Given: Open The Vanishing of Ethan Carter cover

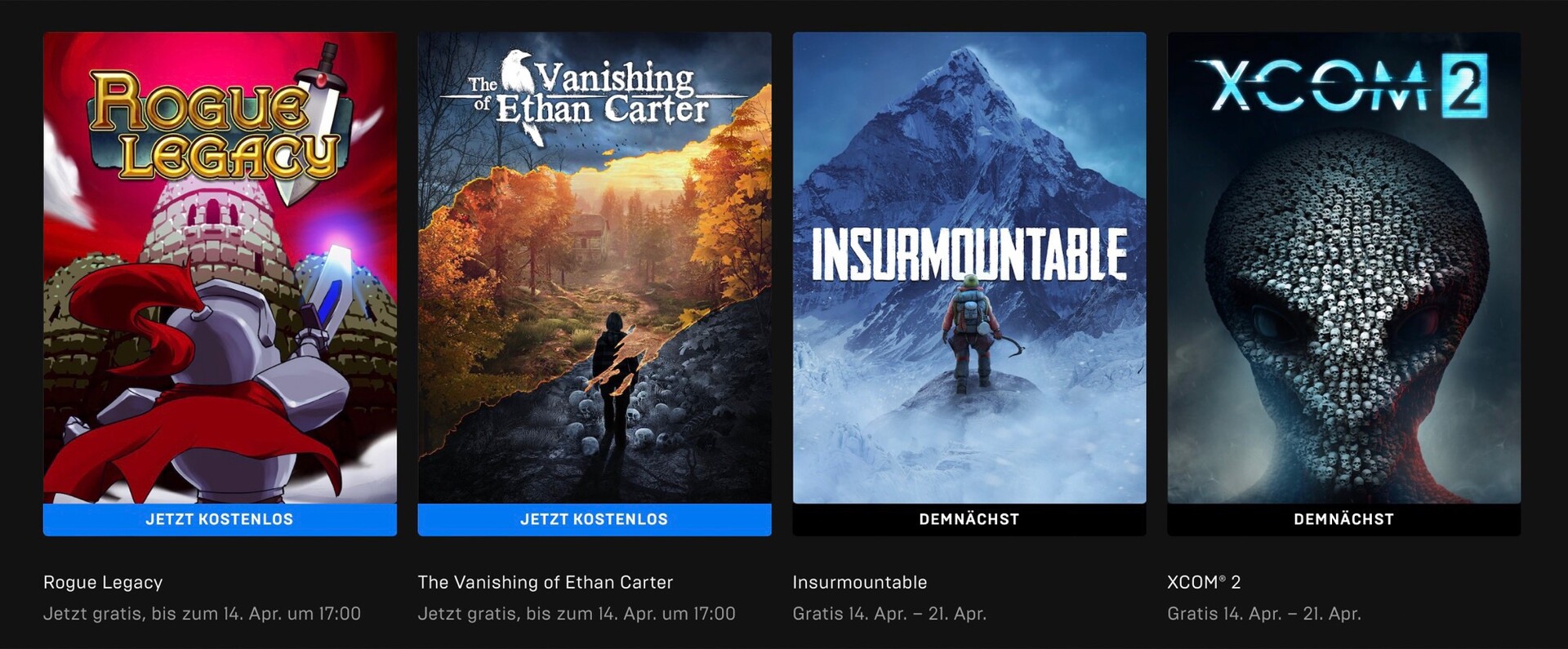Looking at the screenshot, I should 595,268.
